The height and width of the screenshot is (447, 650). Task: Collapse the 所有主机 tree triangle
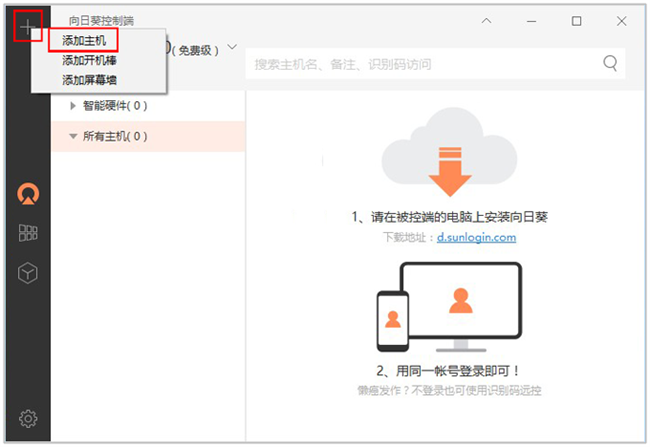73,136
